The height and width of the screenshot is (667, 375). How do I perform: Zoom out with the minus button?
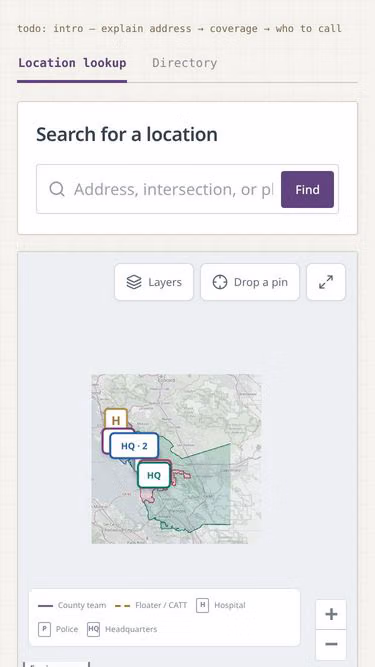pyautogui.click(x=331, y=644)
